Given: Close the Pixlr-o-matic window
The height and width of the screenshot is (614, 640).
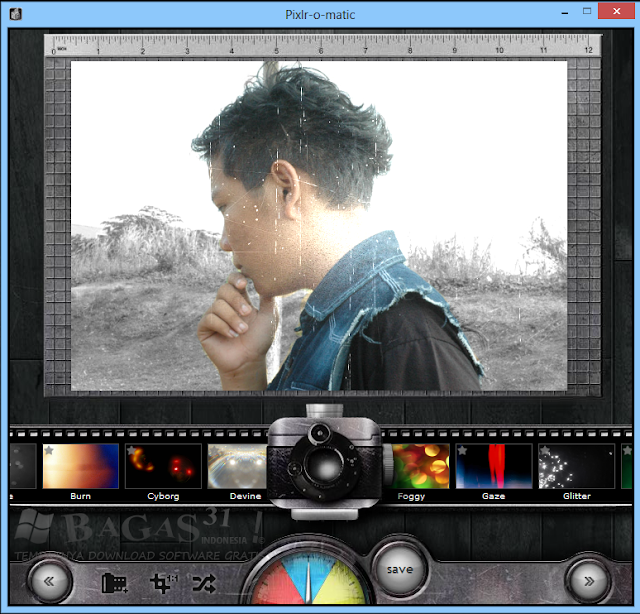Looking at the screenshot, I should 616,11.
